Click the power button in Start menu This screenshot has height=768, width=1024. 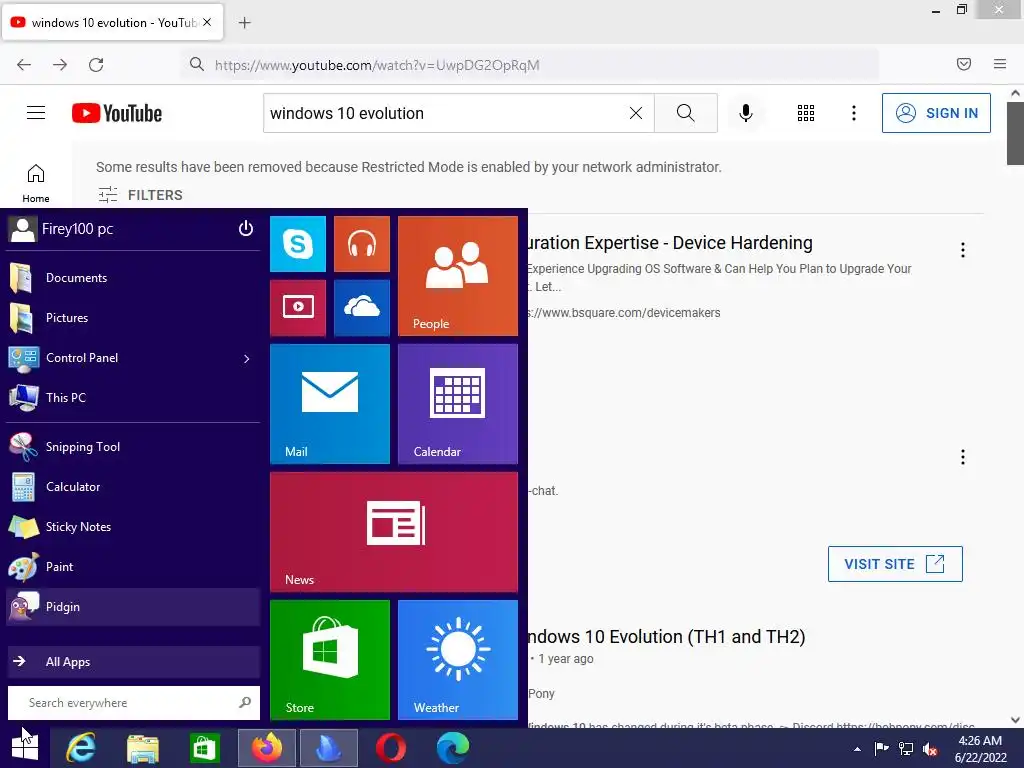tap(246, 229)
